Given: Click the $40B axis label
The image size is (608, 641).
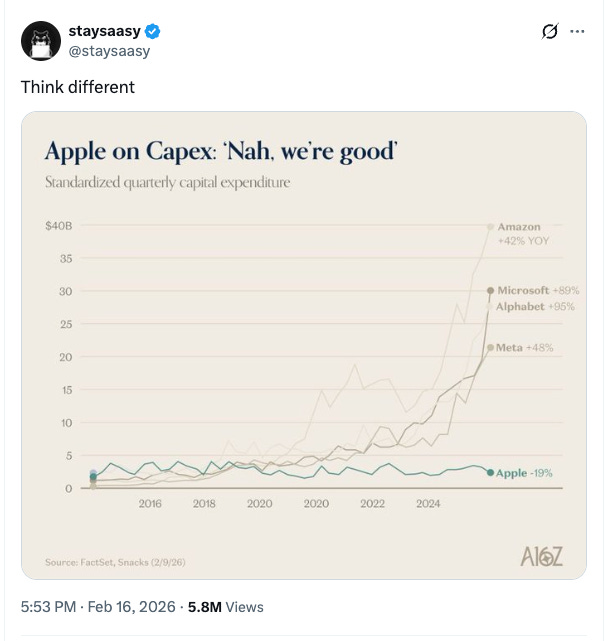Looking at the screenshot, I should click(x=59, y=227).
